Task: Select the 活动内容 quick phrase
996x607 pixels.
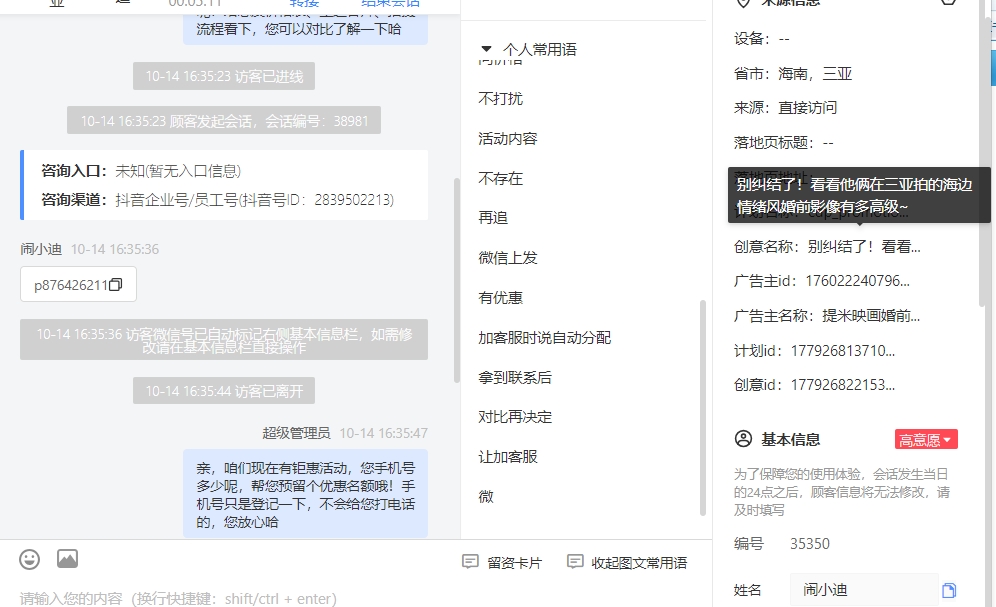Action: pos(508,138)
